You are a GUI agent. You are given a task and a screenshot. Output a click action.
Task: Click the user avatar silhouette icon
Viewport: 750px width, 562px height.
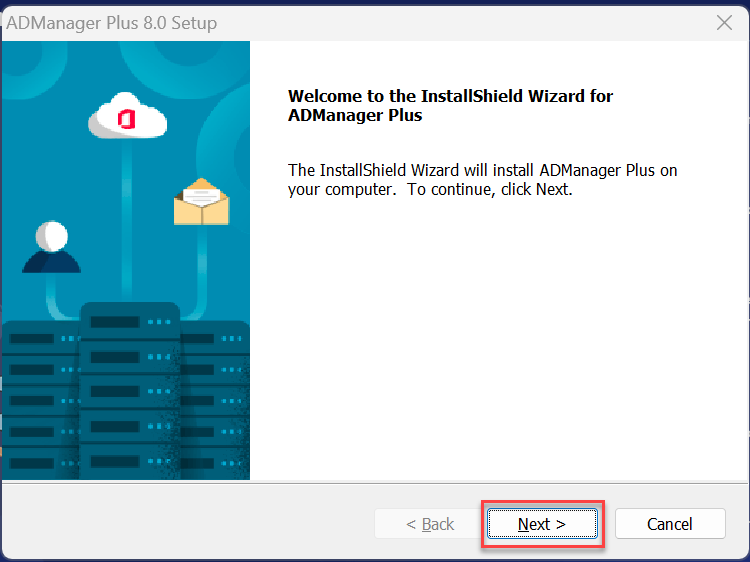[51, 248]
